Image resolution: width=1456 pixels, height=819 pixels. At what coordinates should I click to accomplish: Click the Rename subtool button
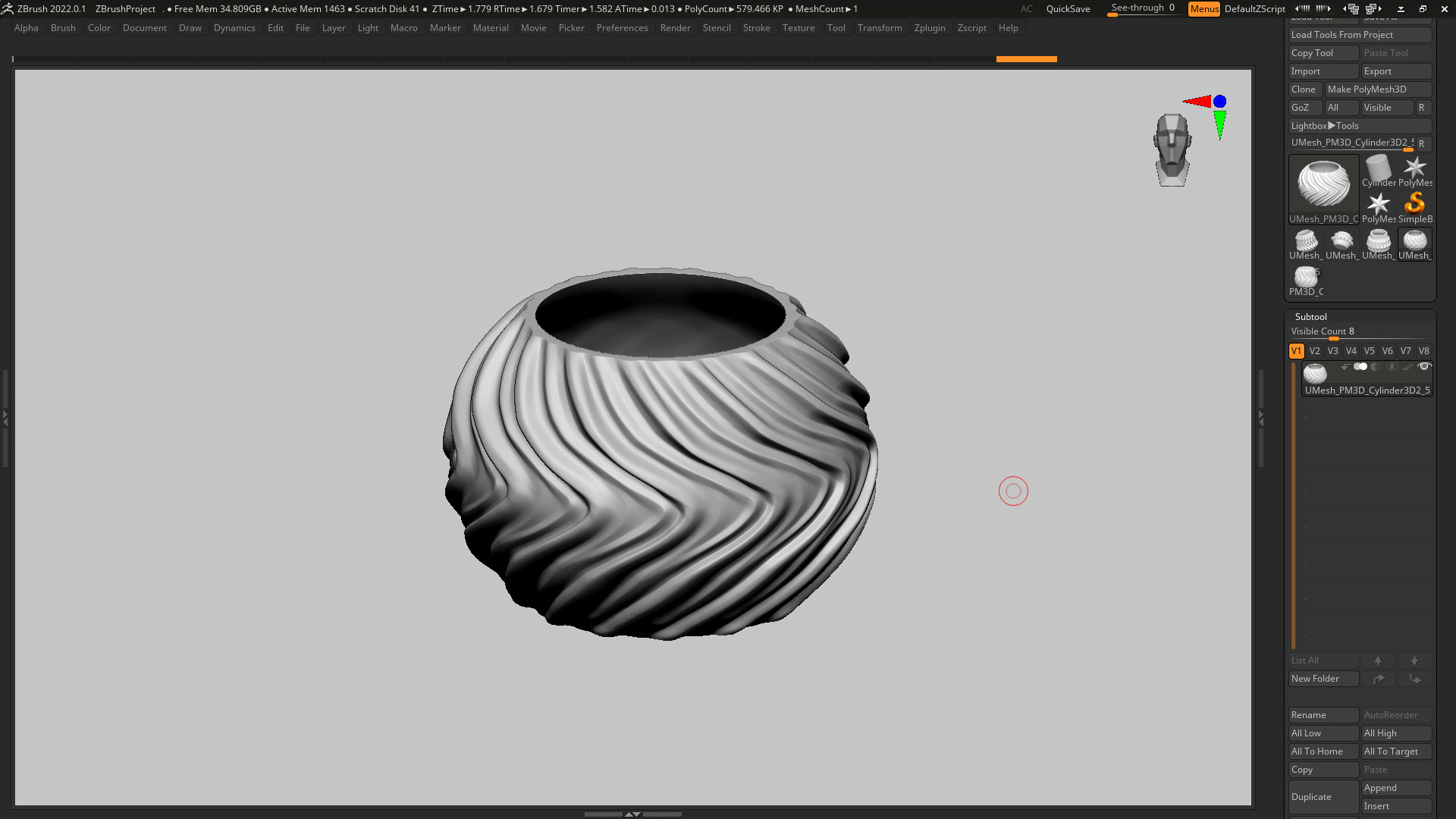1324,715
